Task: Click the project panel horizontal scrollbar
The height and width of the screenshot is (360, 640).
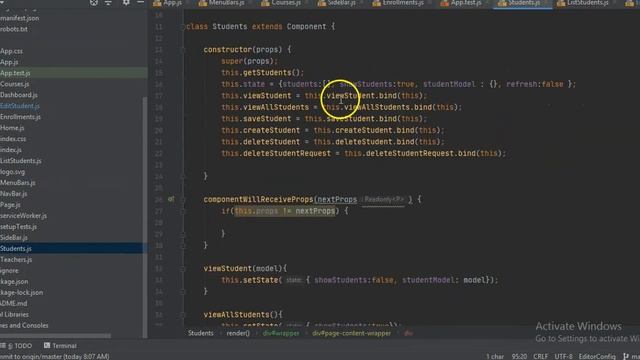Action: click(55, 336)
